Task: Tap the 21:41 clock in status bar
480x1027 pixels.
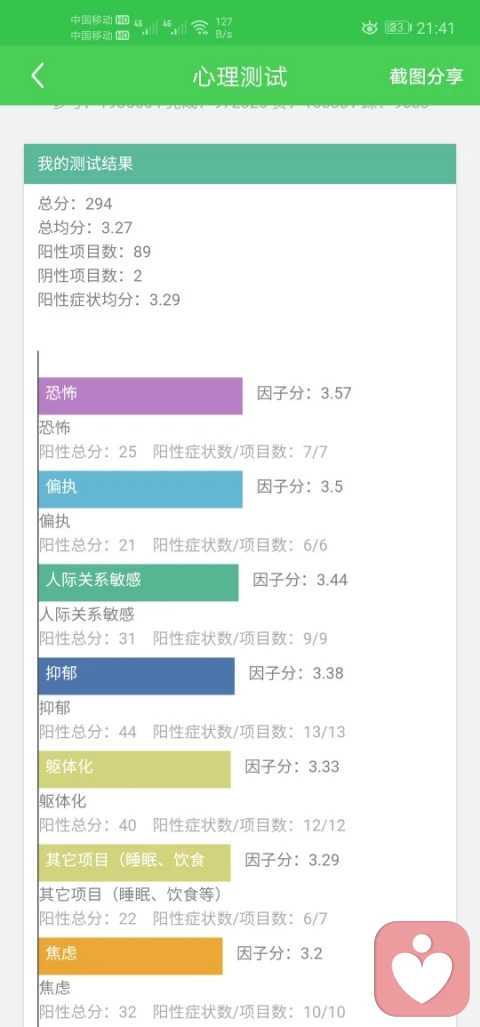Action: (435, 28)
